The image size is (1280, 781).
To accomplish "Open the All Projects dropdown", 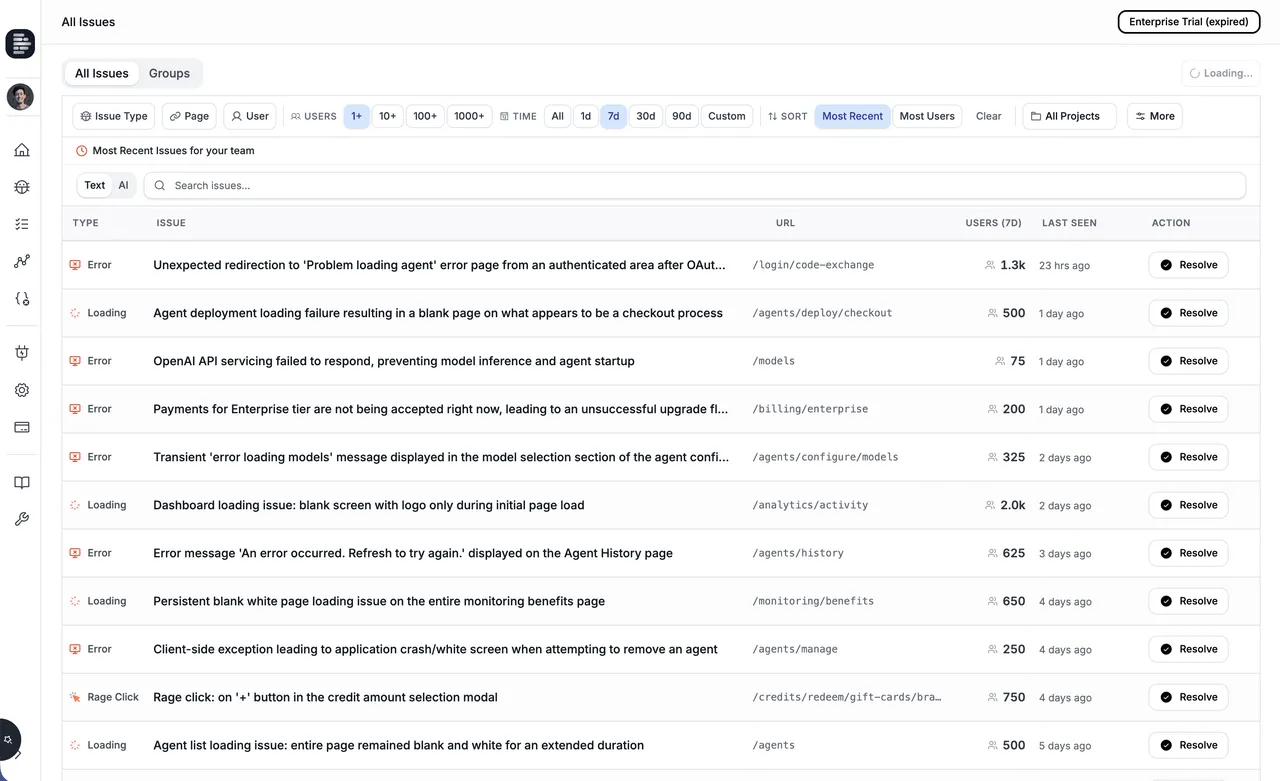I will [x=1069, y=116].
